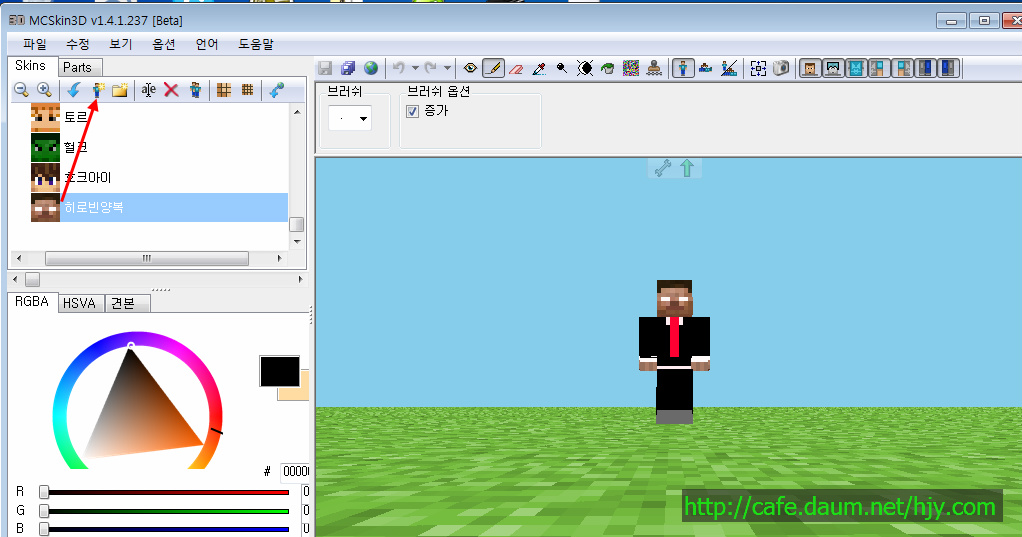Select the stamp tool
The height and width of the screenshot is (537, 1022).
click(654, 68)
